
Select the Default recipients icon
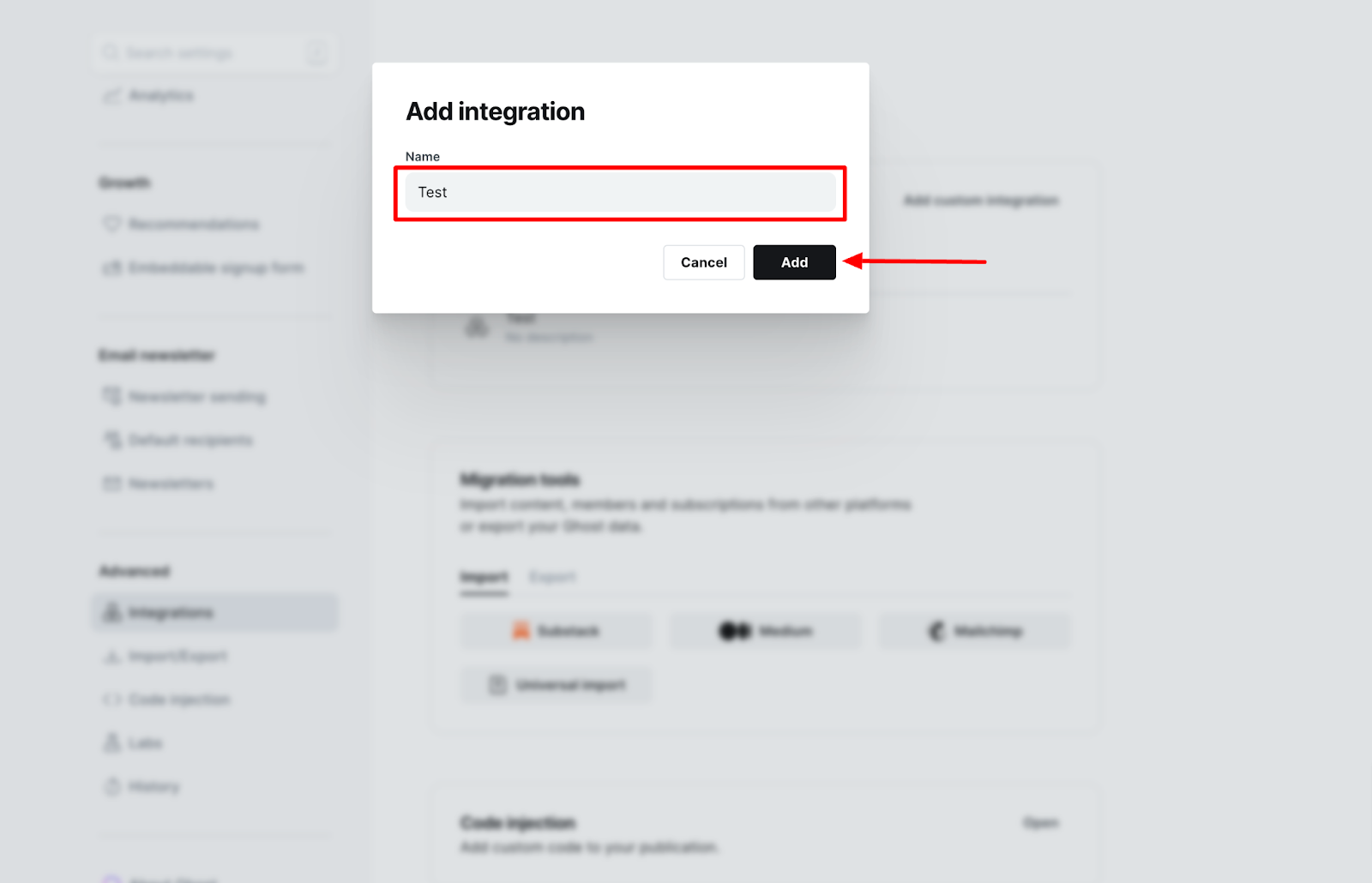pyautogui.click(x=111, y=440)
